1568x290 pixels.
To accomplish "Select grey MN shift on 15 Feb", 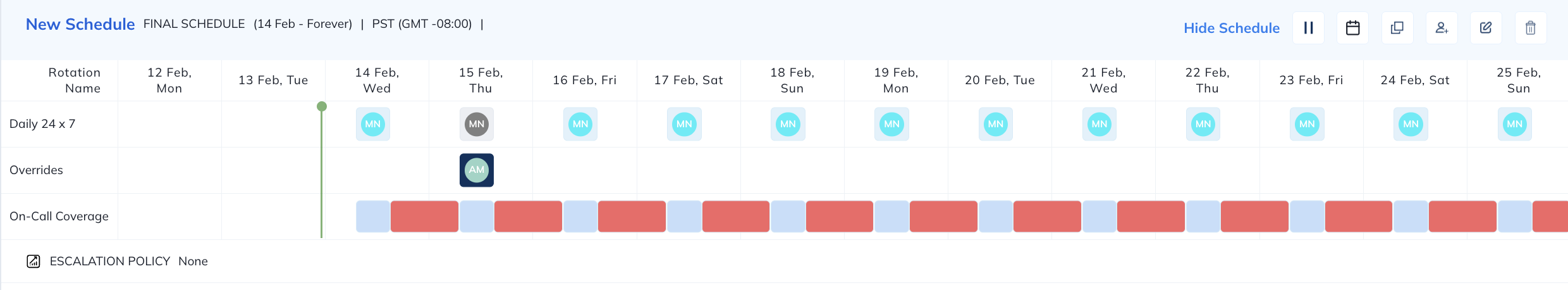I will click(x=477, y=124).
